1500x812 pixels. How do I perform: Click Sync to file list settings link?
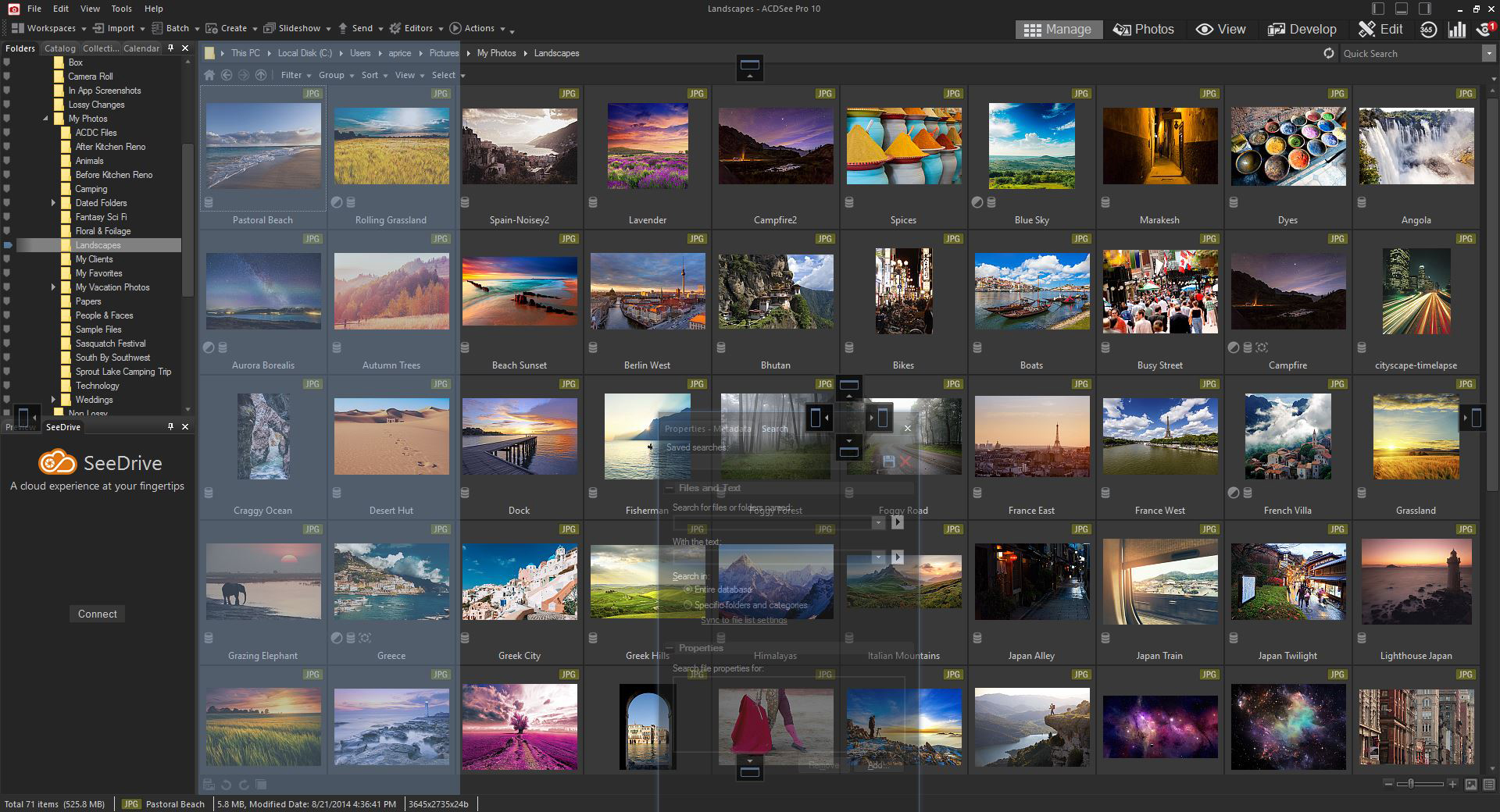(743, 620)
